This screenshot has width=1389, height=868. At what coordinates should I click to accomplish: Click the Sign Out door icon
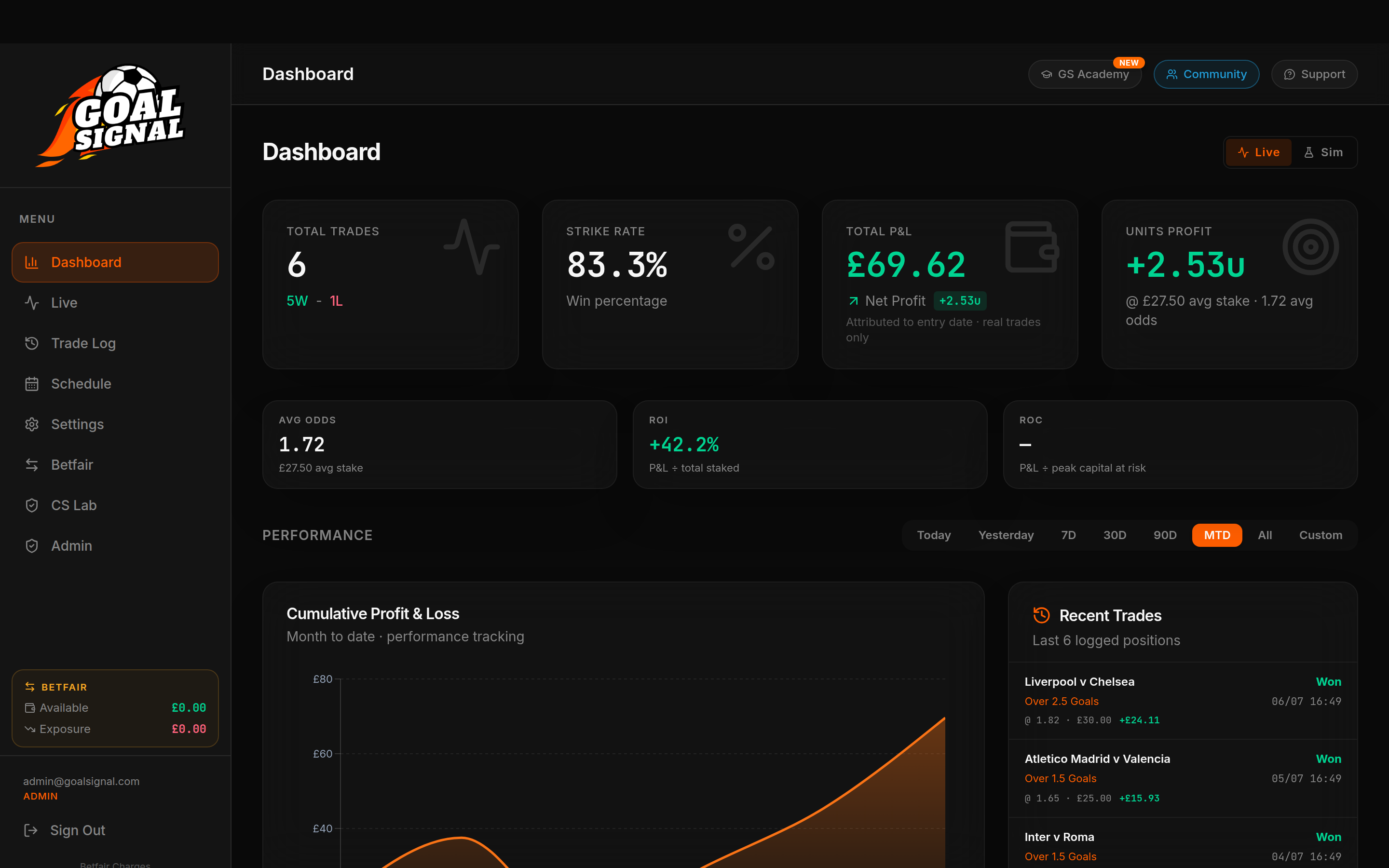click(31, 830)
